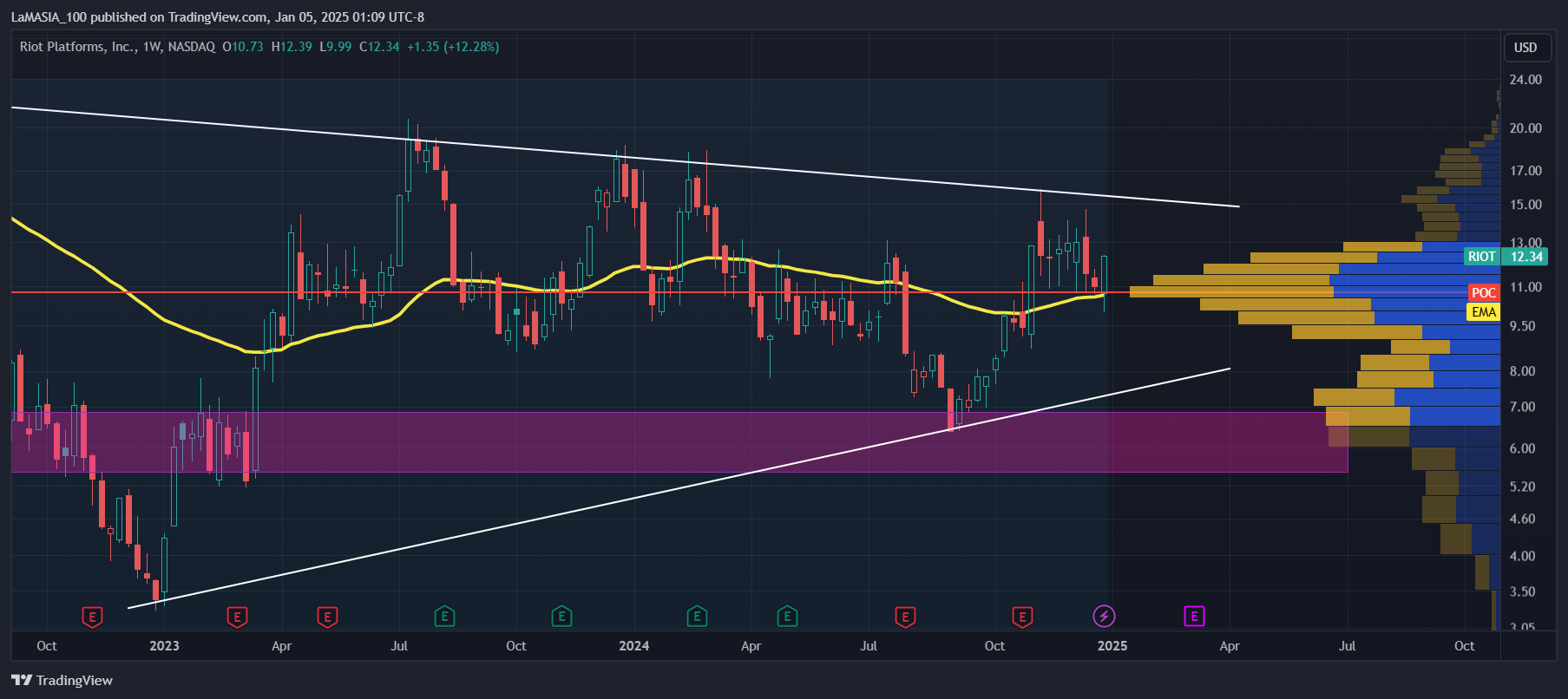Click the yellow EMA label
The width and height of the screenshot is (1568, 699).
(x=1484, y=311)
